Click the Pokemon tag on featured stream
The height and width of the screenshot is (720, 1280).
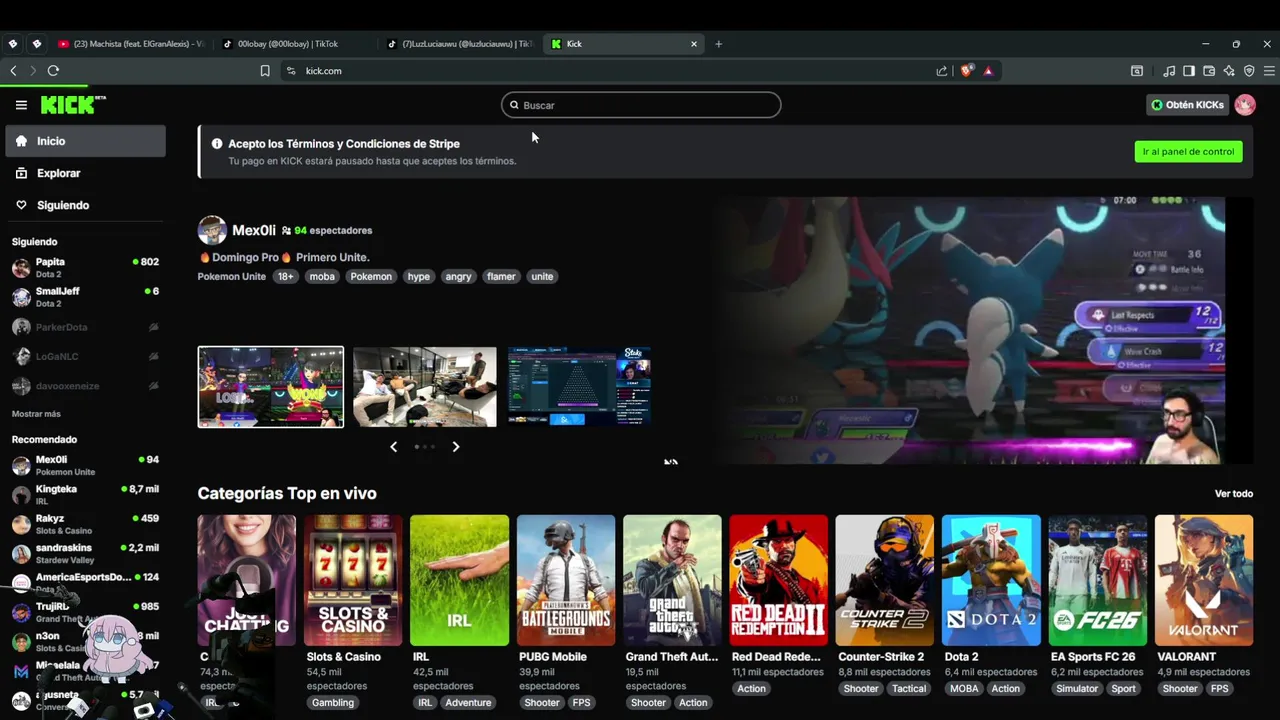point(371,277)
